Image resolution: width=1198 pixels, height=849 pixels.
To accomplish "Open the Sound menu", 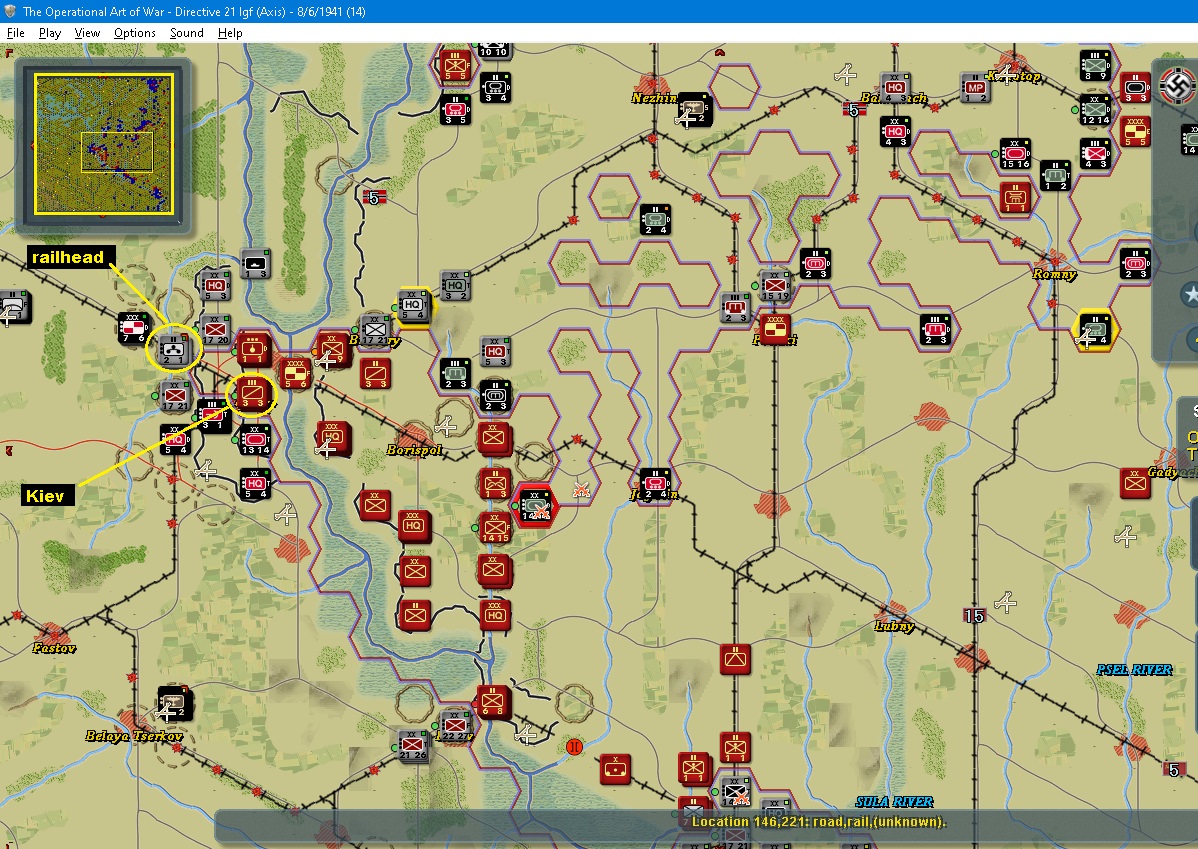I will point(186,33).
